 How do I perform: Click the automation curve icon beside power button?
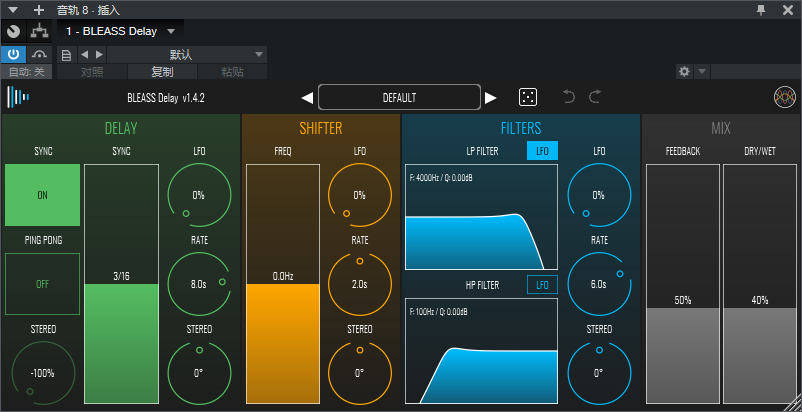pos(39,54)
